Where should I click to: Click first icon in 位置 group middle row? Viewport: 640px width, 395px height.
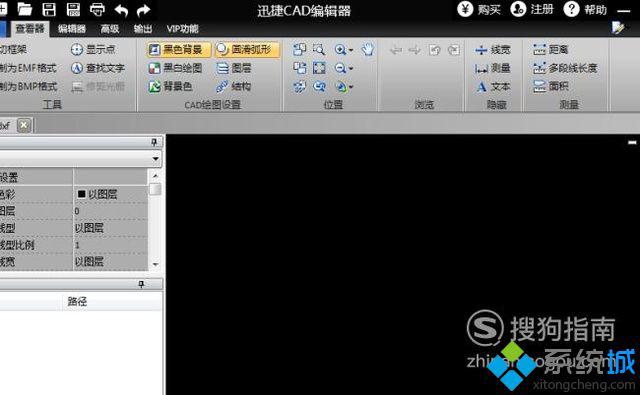[x=299, y=68]
